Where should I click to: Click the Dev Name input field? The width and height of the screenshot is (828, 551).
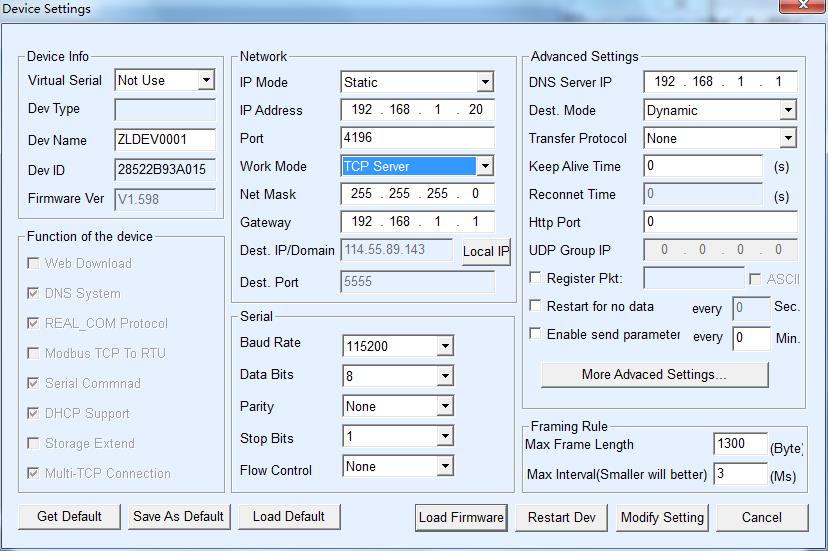point(165,140)
